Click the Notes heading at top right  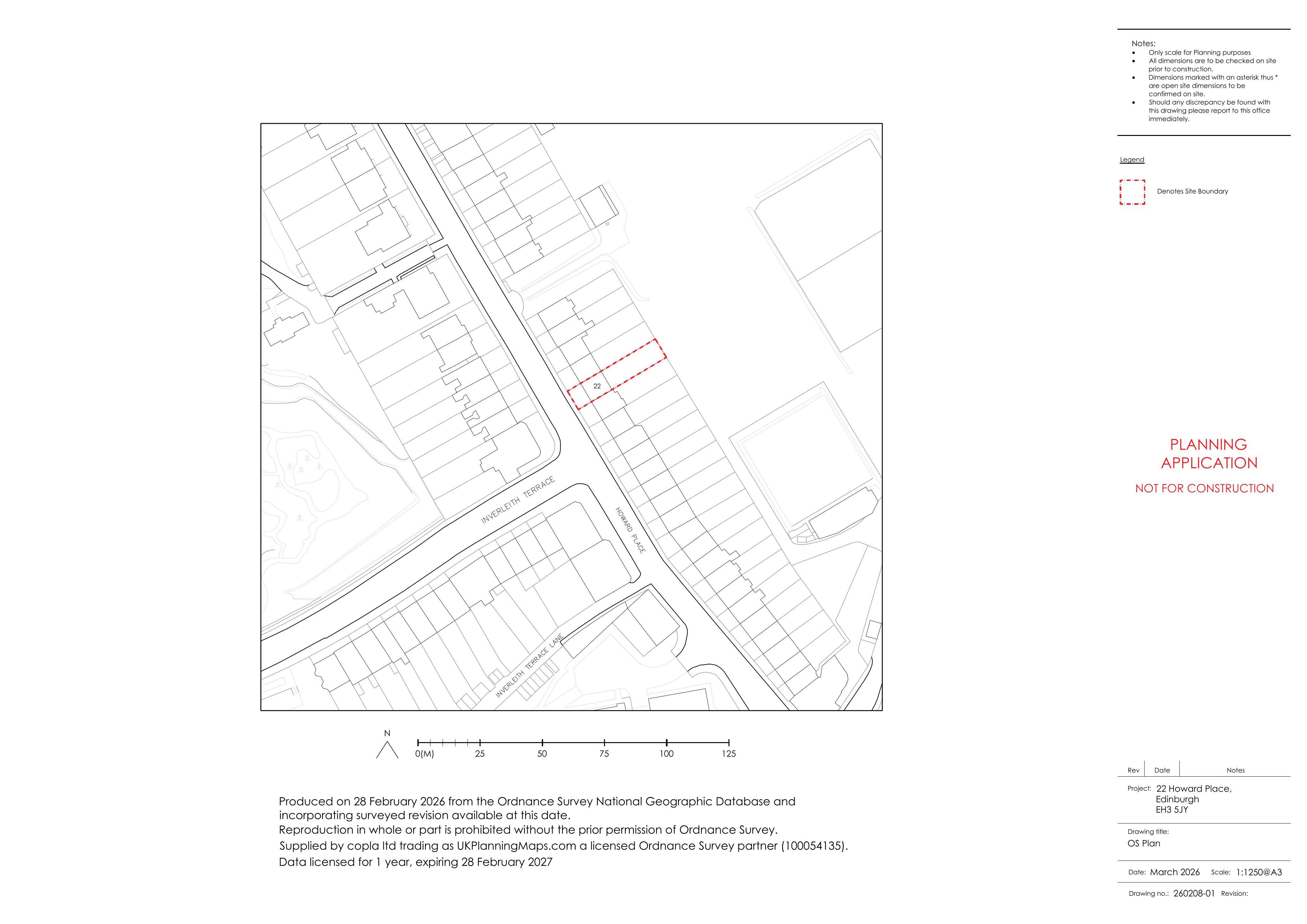click(x=1143, y=43)
